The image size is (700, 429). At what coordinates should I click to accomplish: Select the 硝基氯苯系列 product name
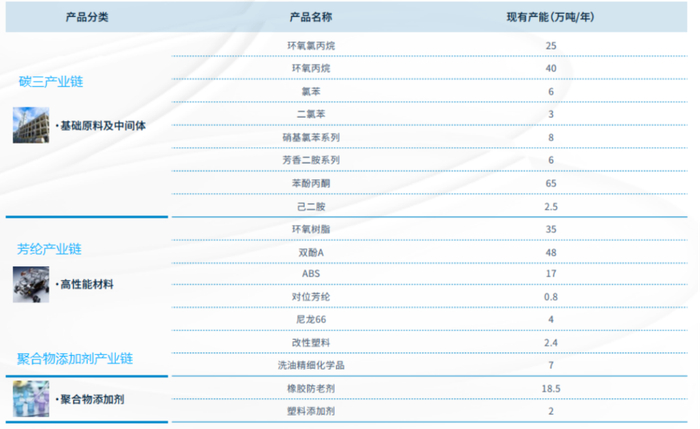(x=311, y=137)
